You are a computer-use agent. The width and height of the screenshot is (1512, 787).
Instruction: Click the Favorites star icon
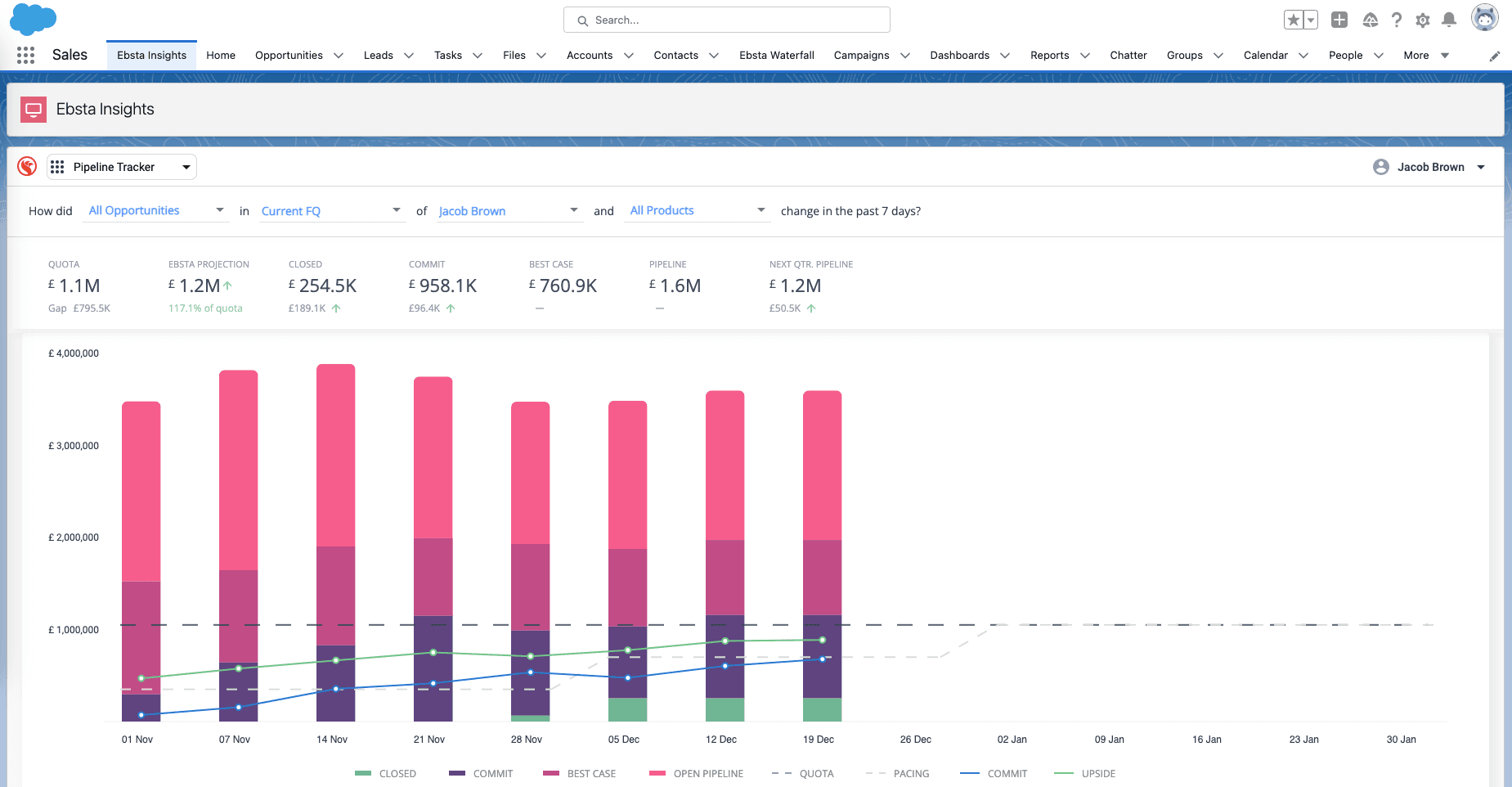1293,20
